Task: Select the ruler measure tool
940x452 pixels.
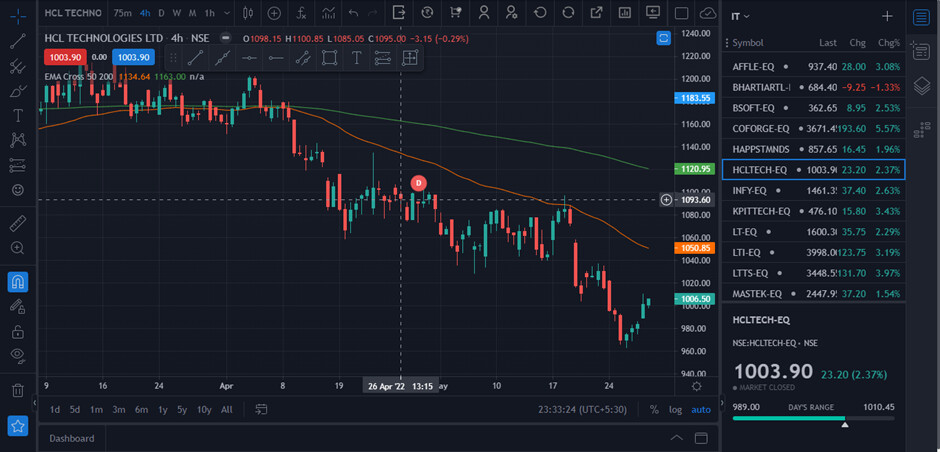Action: tap(18, 224)
